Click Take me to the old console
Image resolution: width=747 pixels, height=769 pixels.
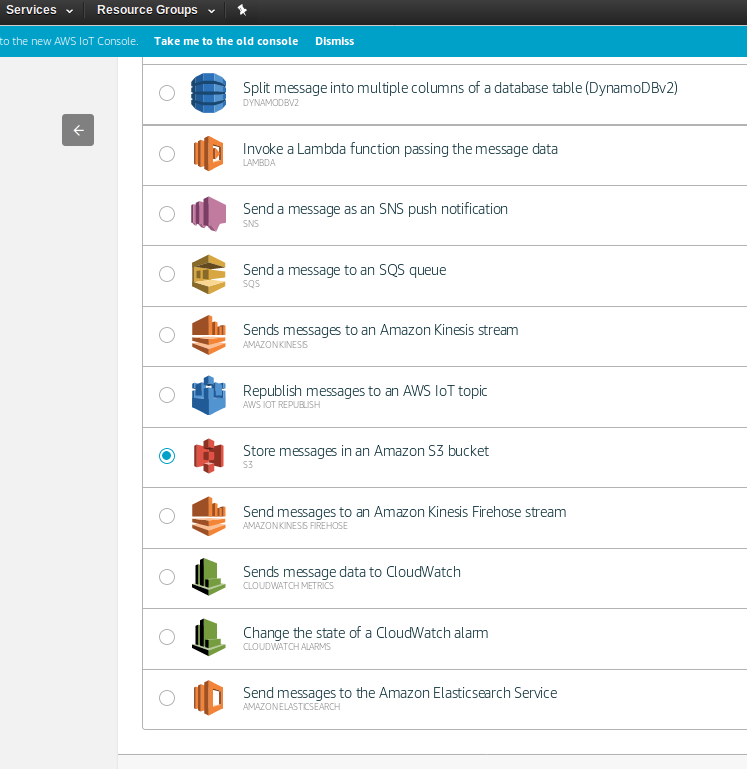[x=226, y=41]
